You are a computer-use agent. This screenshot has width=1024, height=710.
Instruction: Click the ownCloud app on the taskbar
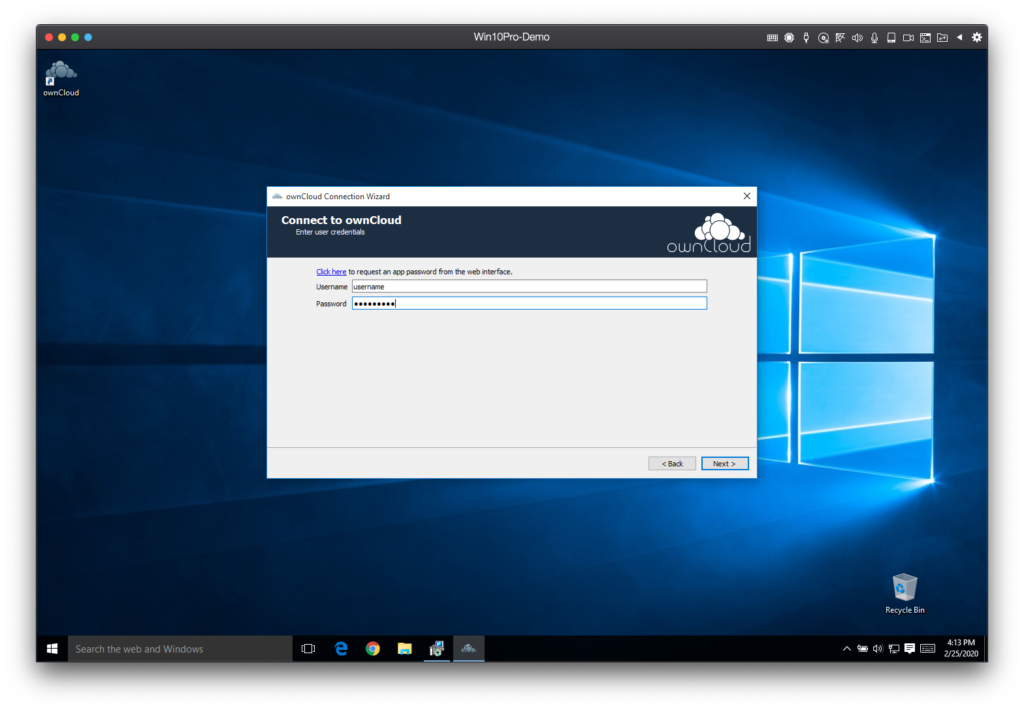(468, 649)
